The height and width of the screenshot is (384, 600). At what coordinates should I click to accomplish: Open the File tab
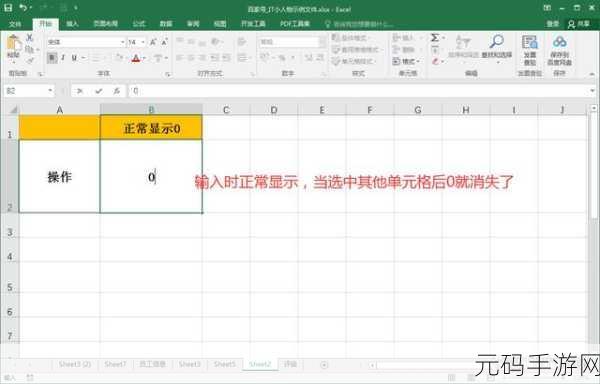pyautogui.click(x=15, y=24)
